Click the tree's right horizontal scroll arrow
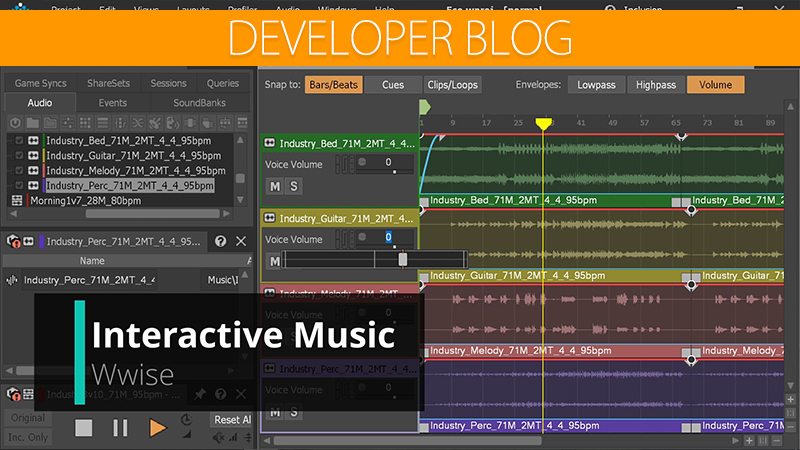This screenshot has width=800, height=450. pos(227,213)
